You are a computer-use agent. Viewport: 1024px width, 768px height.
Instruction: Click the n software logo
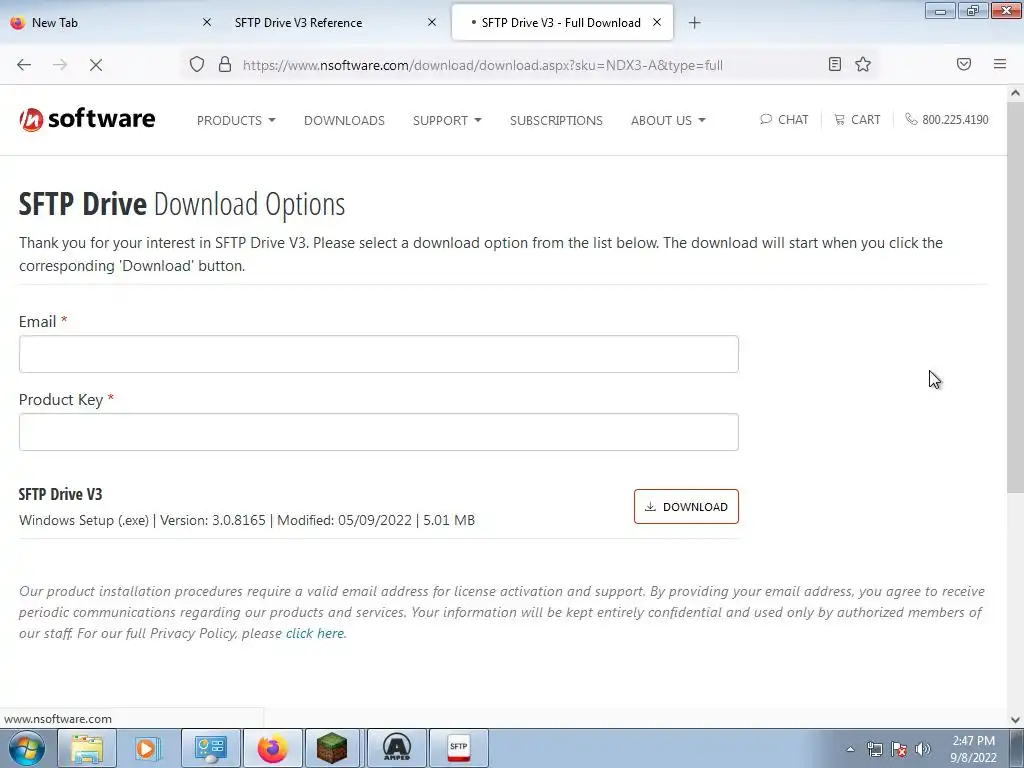pyautogui.click(x=87, y=119)
